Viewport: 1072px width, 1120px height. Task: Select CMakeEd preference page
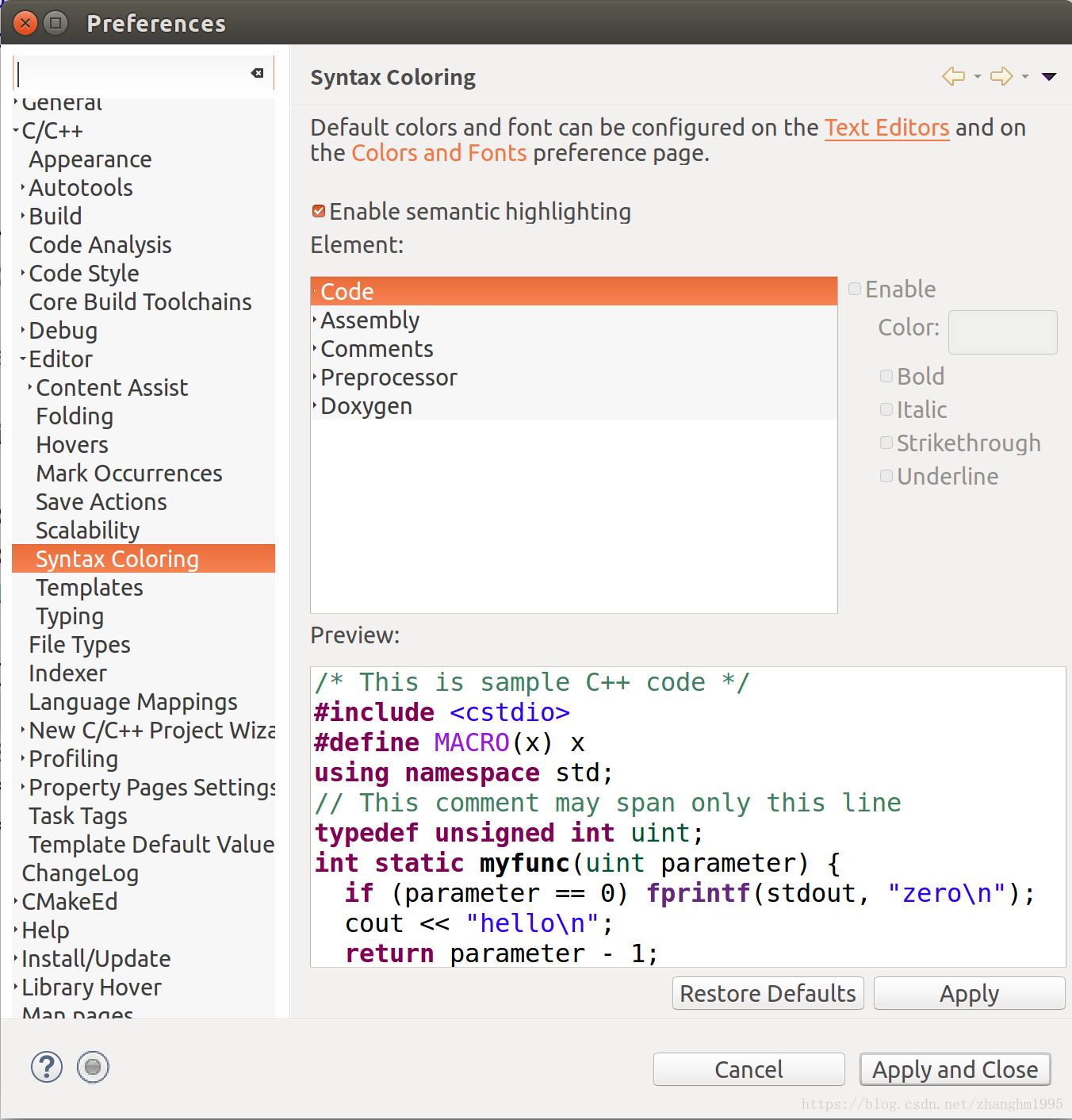click(70, 902)
